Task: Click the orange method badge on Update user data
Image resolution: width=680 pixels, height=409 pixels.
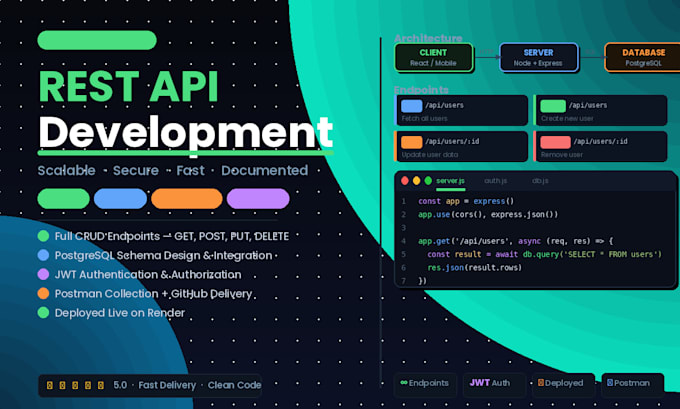Action: tap(412, 142)
